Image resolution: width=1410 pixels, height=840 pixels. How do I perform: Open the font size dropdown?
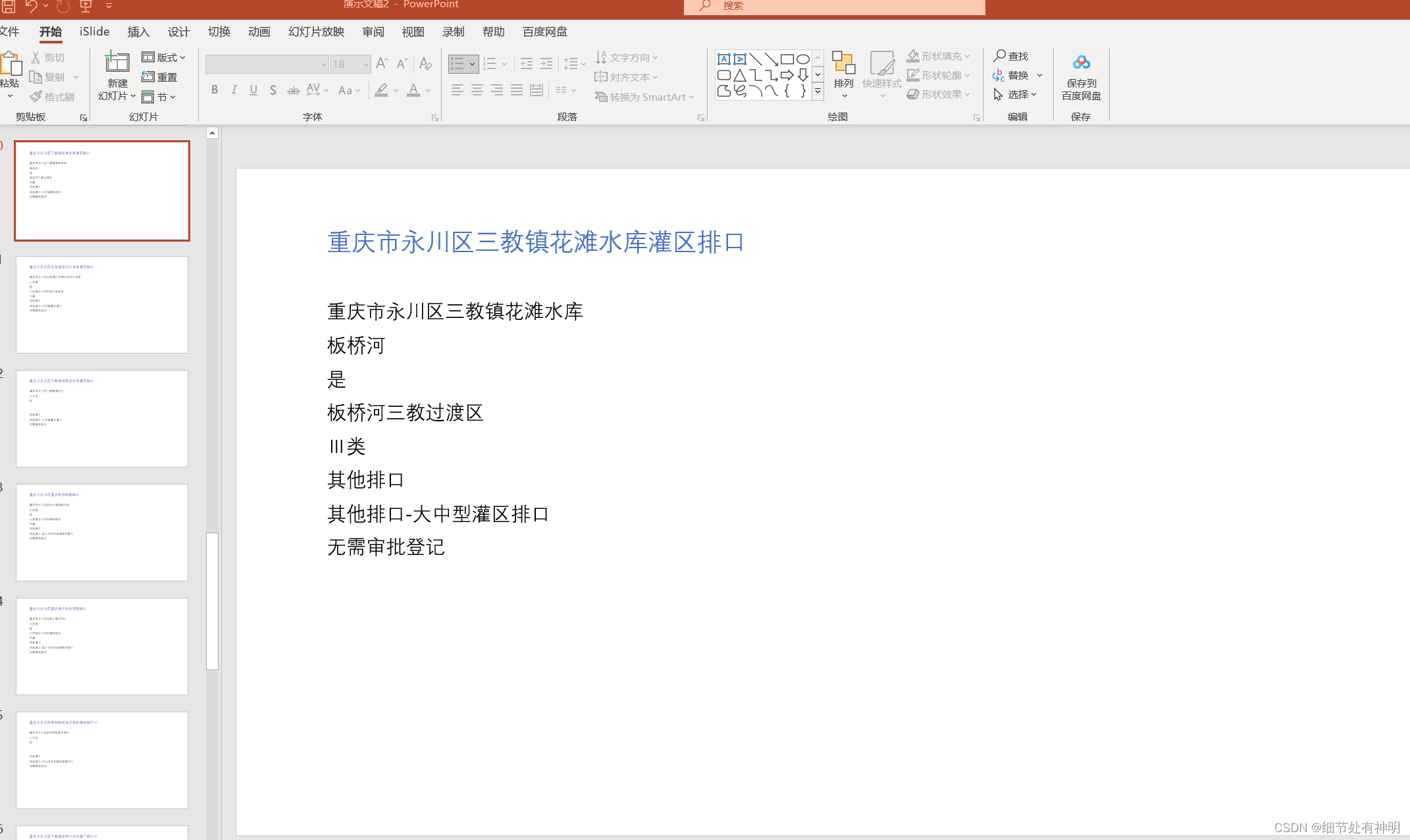tap(366, 64)
